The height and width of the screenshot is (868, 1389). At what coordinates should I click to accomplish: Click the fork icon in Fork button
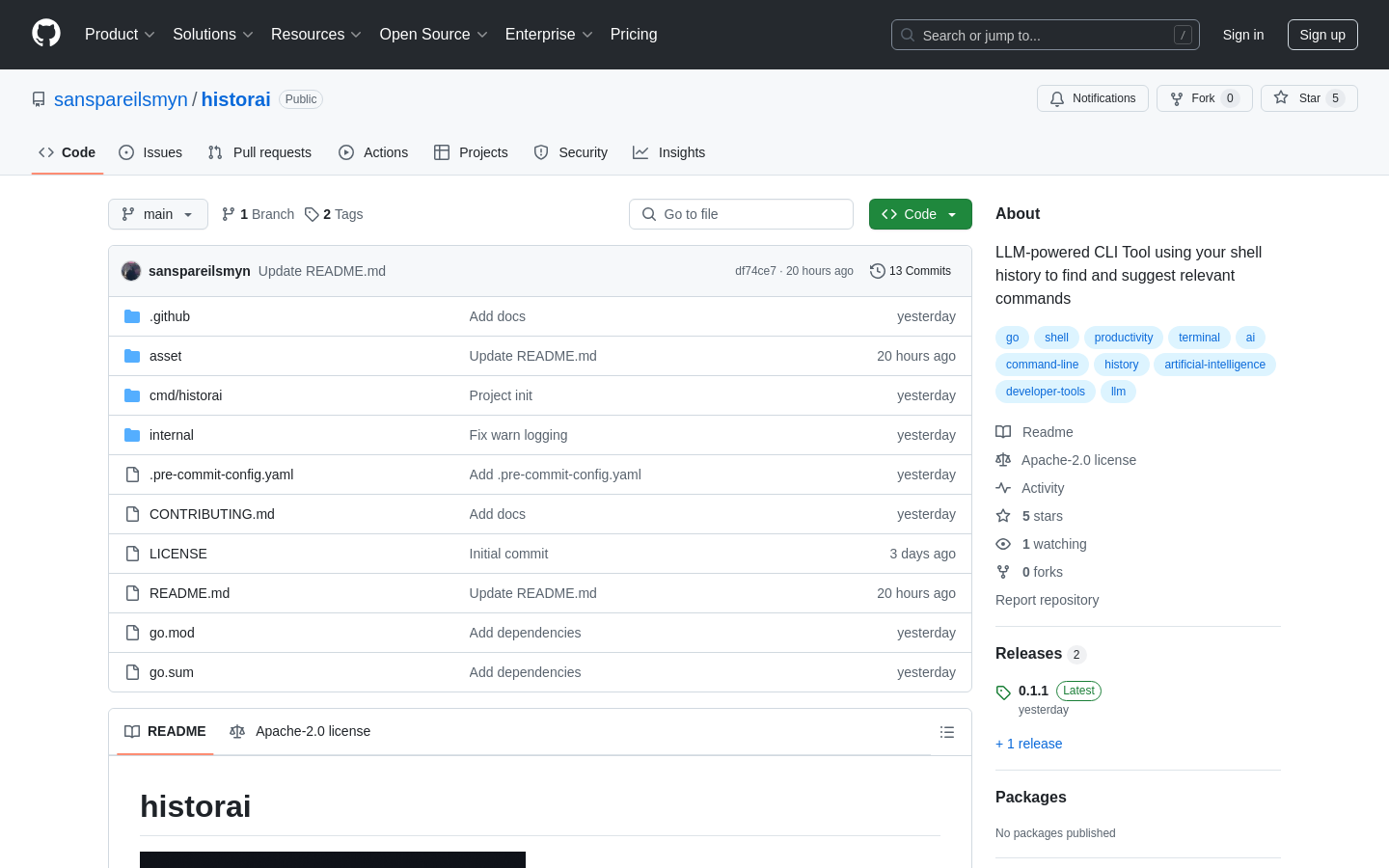(1177, 98)
